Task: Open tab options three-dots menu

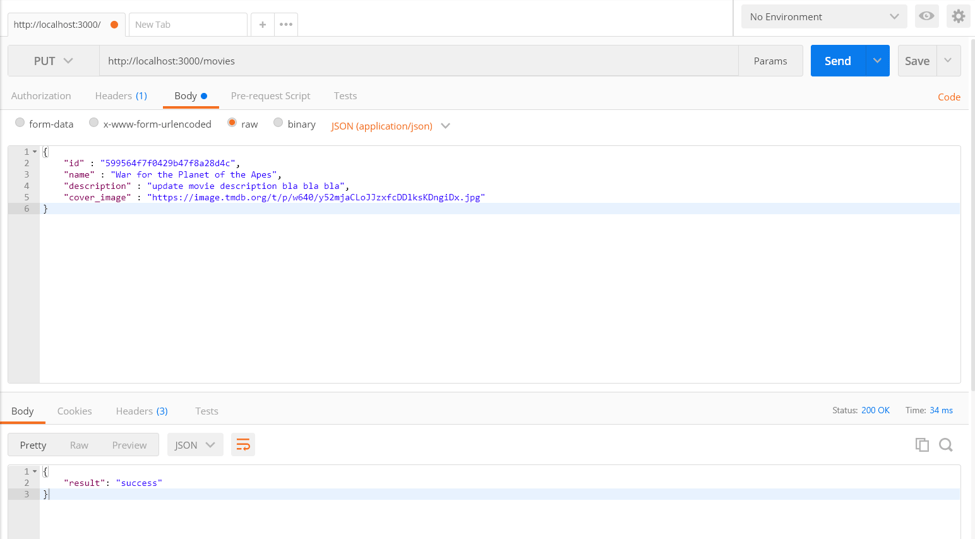Action: (286, 24)
